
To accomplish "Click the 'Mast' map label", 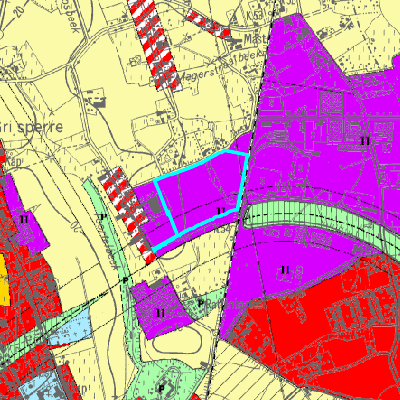I will (x=255, y=39).
